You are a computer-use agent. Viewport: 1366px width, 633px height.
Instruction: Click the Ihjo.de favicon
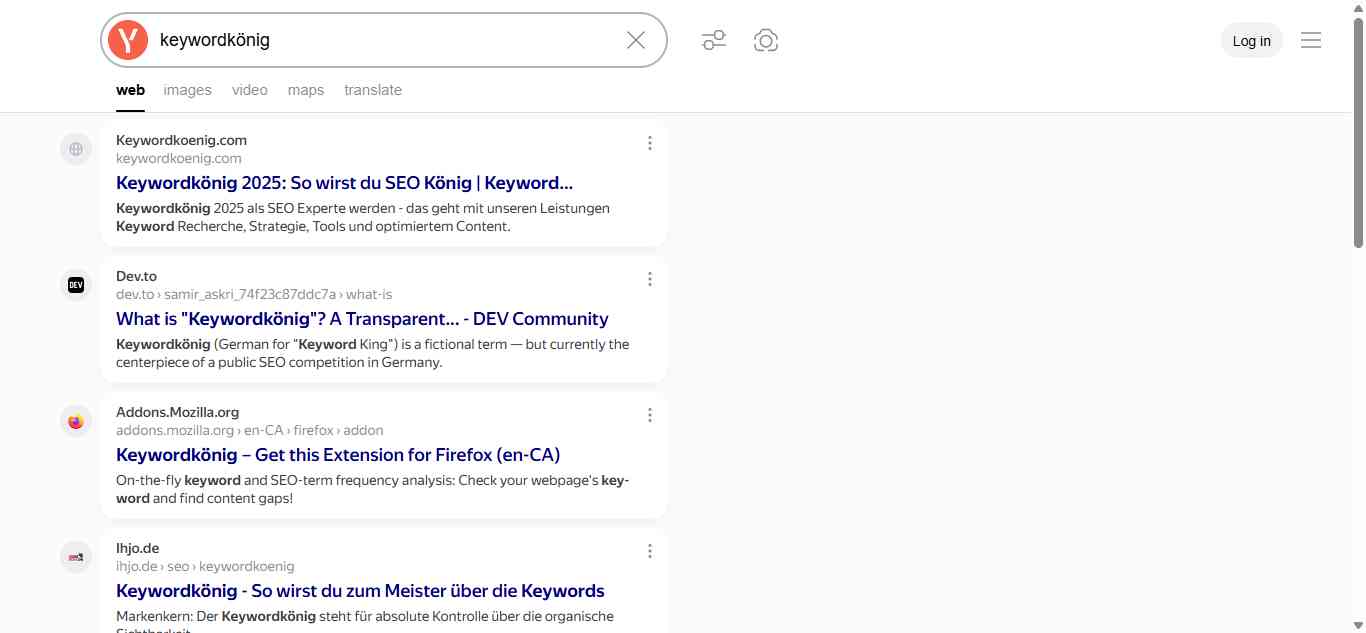76,557
